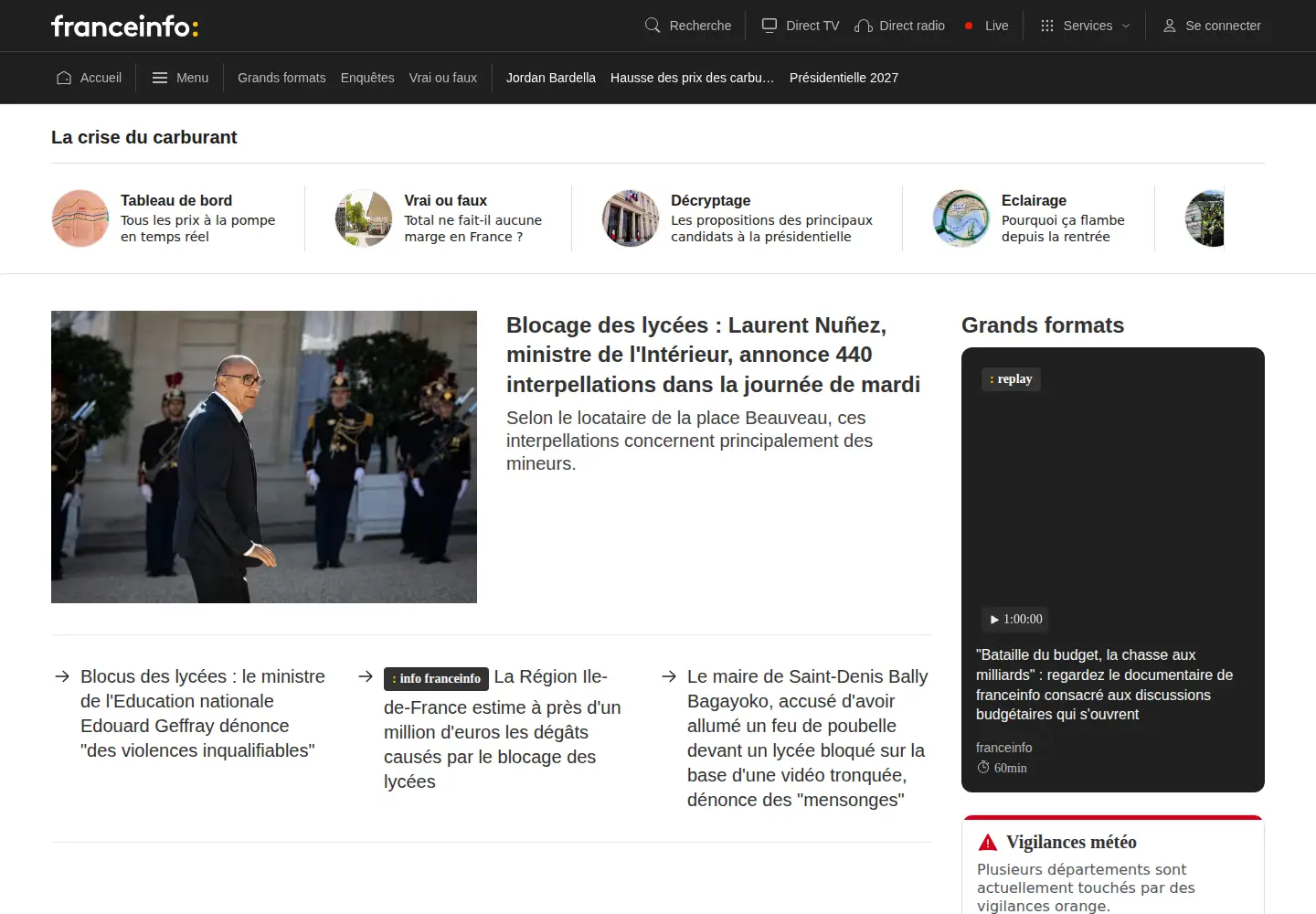Click the Tableau de bord round thumbnail
Screen dimensions: 1316x914
click(80, 218)
